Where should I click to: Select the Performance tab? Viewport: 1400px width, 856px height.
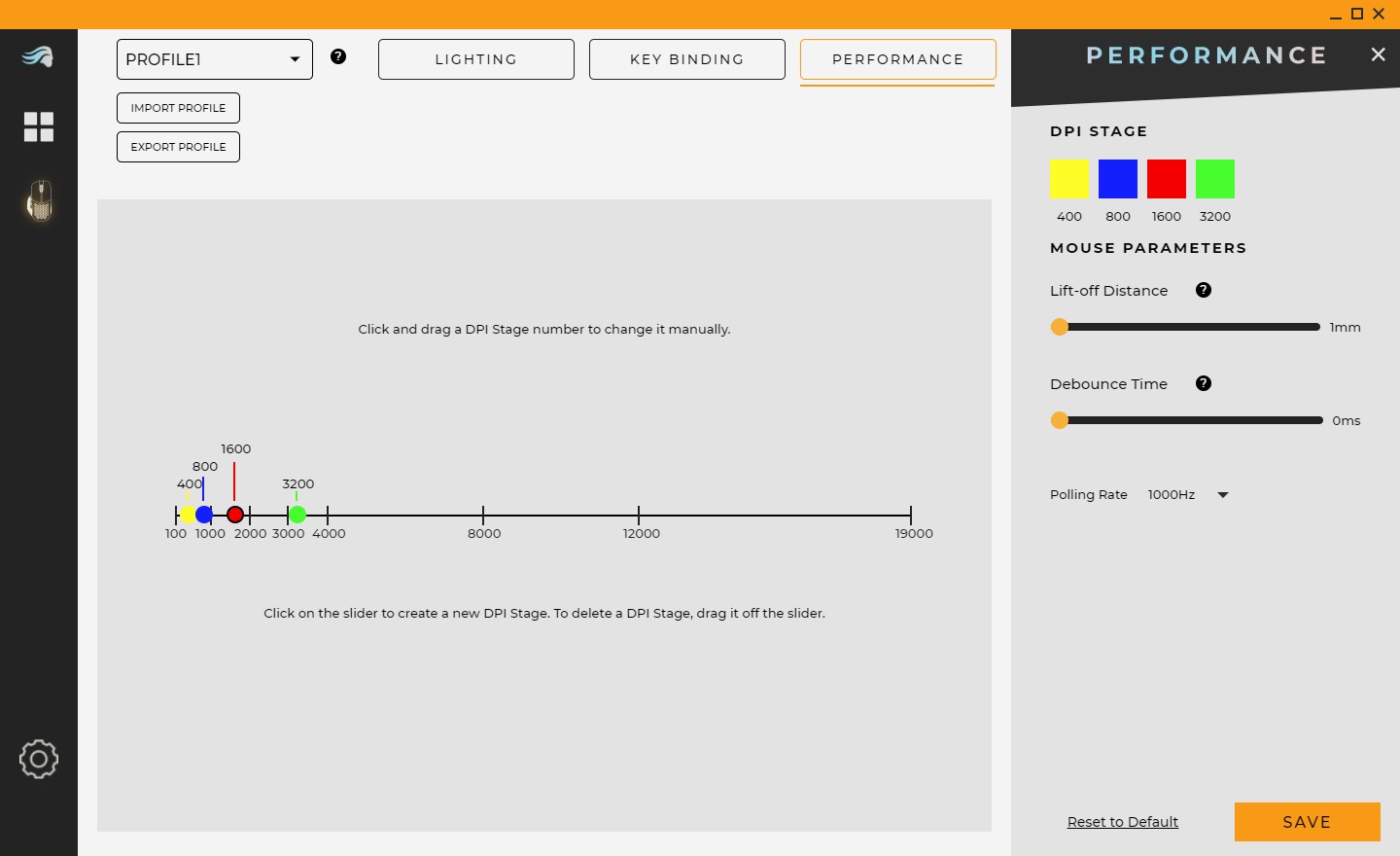(897, 59)
